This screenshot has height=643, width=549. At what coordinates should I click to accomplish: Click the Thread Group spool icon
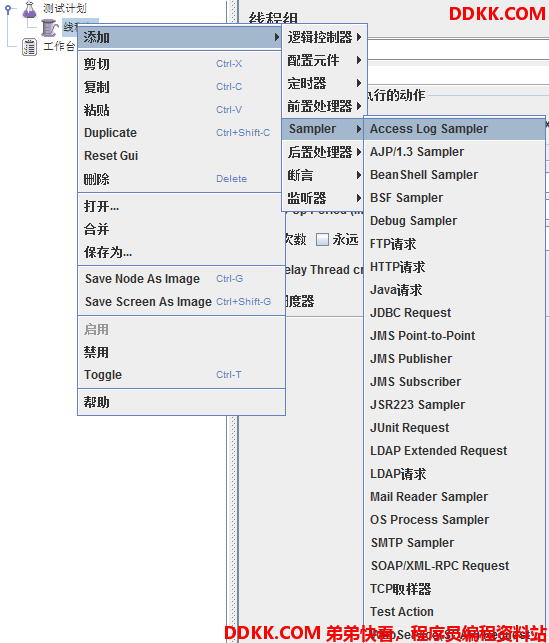click(50, 27)
